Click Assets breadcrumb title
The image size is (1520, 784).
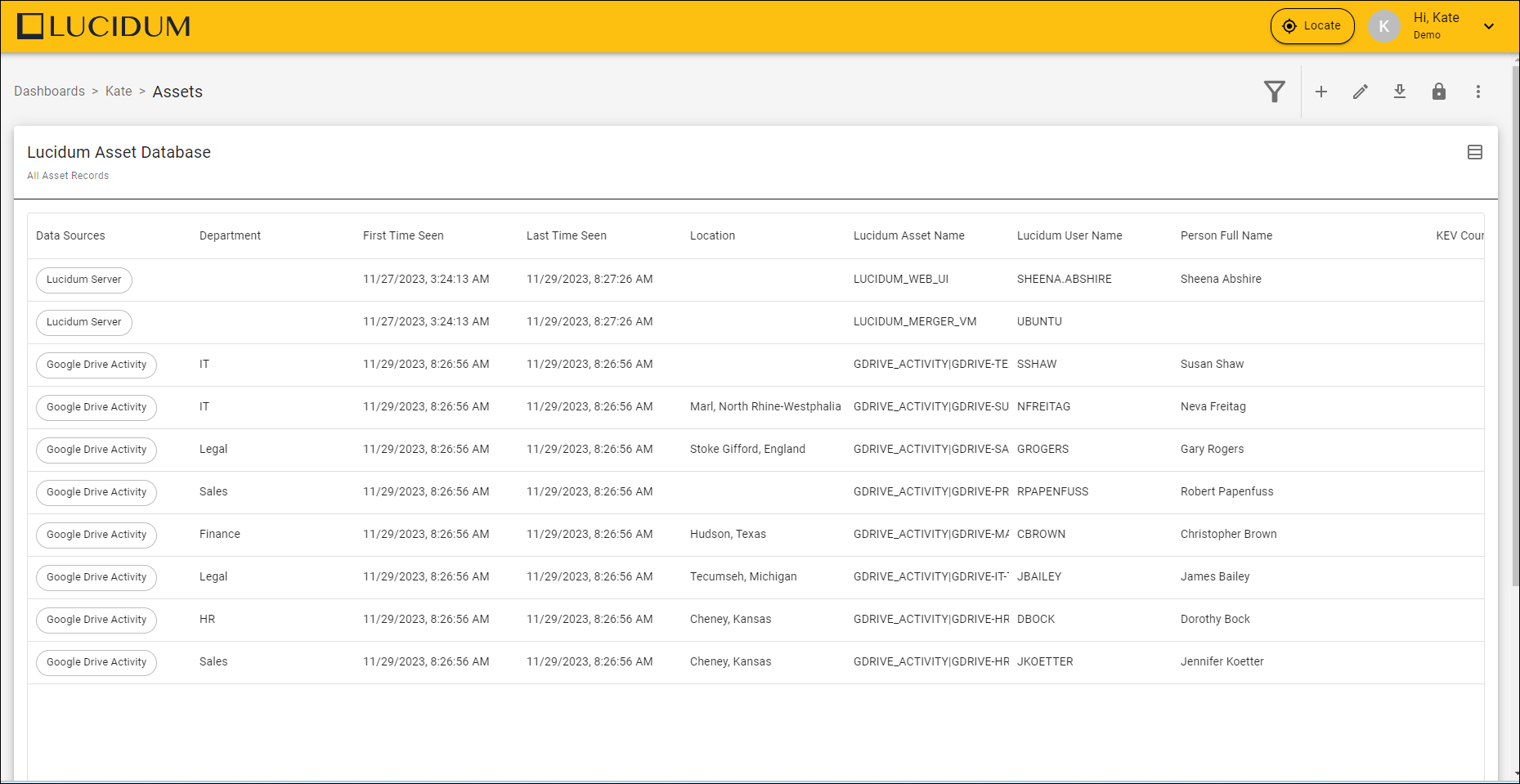(177, 92)
